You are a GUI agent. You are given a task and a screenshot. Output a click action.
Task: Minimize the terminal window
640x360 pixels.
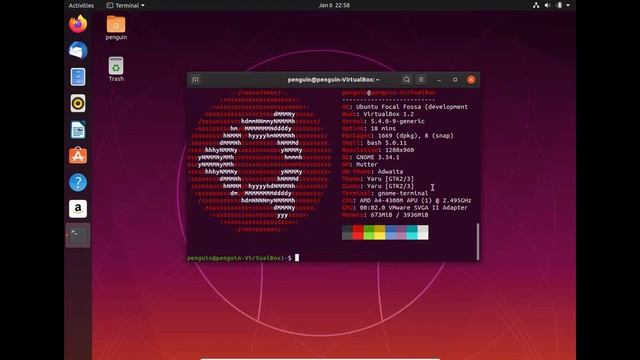439,80
